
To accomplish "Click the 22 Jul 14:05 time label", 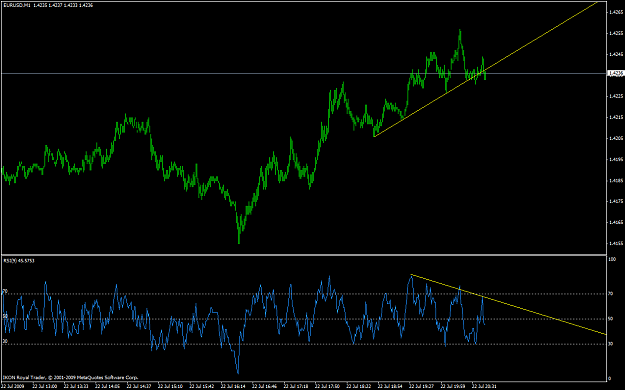I will click(x=108, y=386).
